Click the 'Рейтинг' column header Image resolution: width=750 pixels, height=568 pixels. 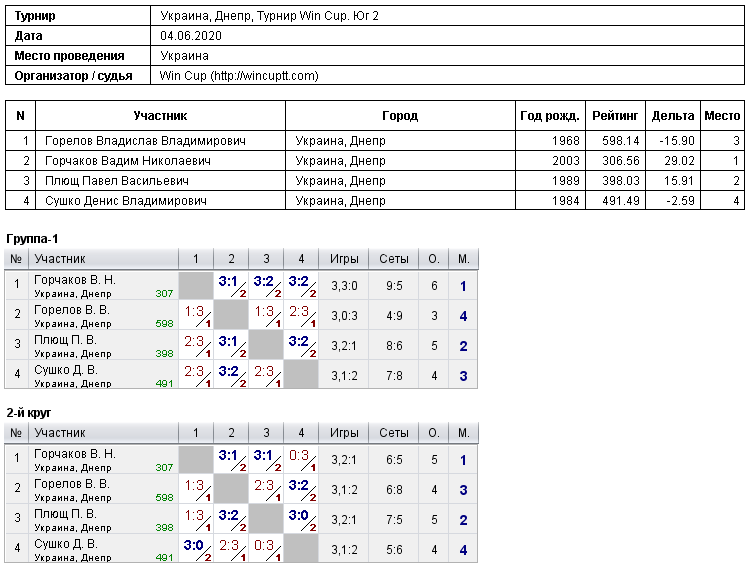click(615, 115)
